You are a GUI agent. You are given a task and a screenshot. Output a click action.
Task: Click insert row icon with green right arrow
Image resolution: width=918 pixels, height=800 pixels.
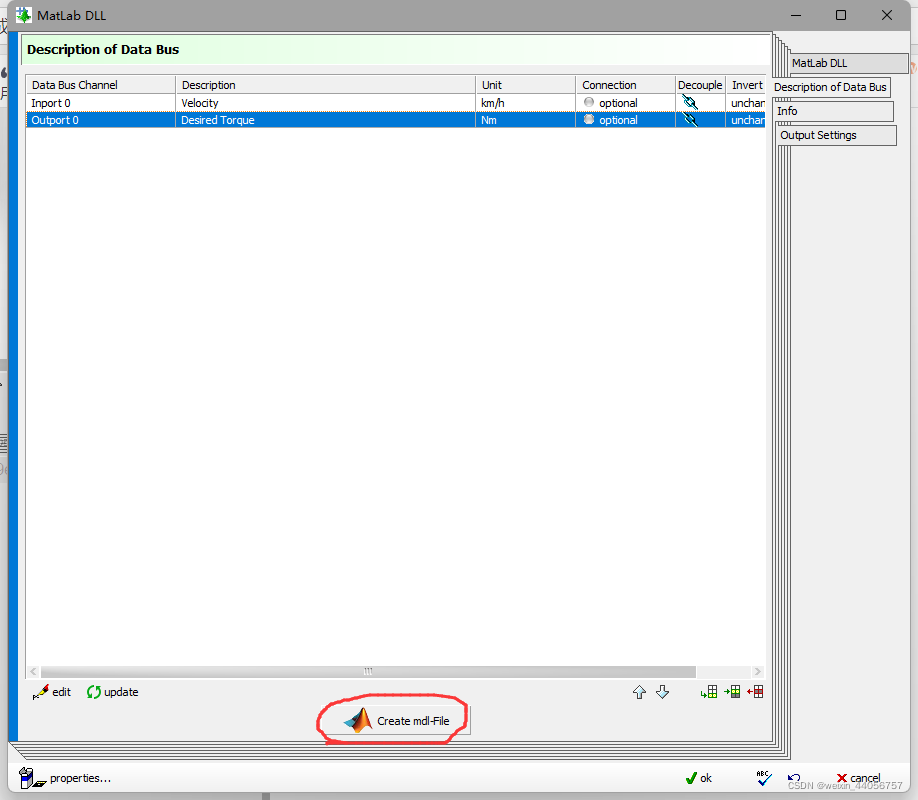732,692
